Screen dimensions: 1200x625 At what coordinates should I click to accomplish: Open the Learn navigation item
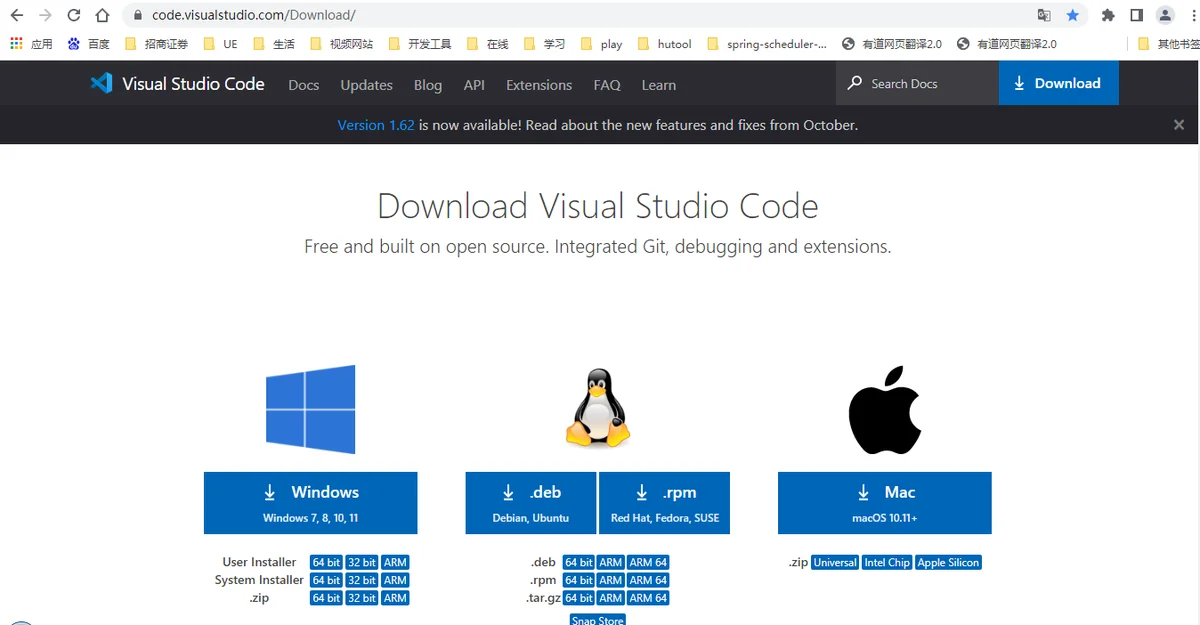point(659,85)
